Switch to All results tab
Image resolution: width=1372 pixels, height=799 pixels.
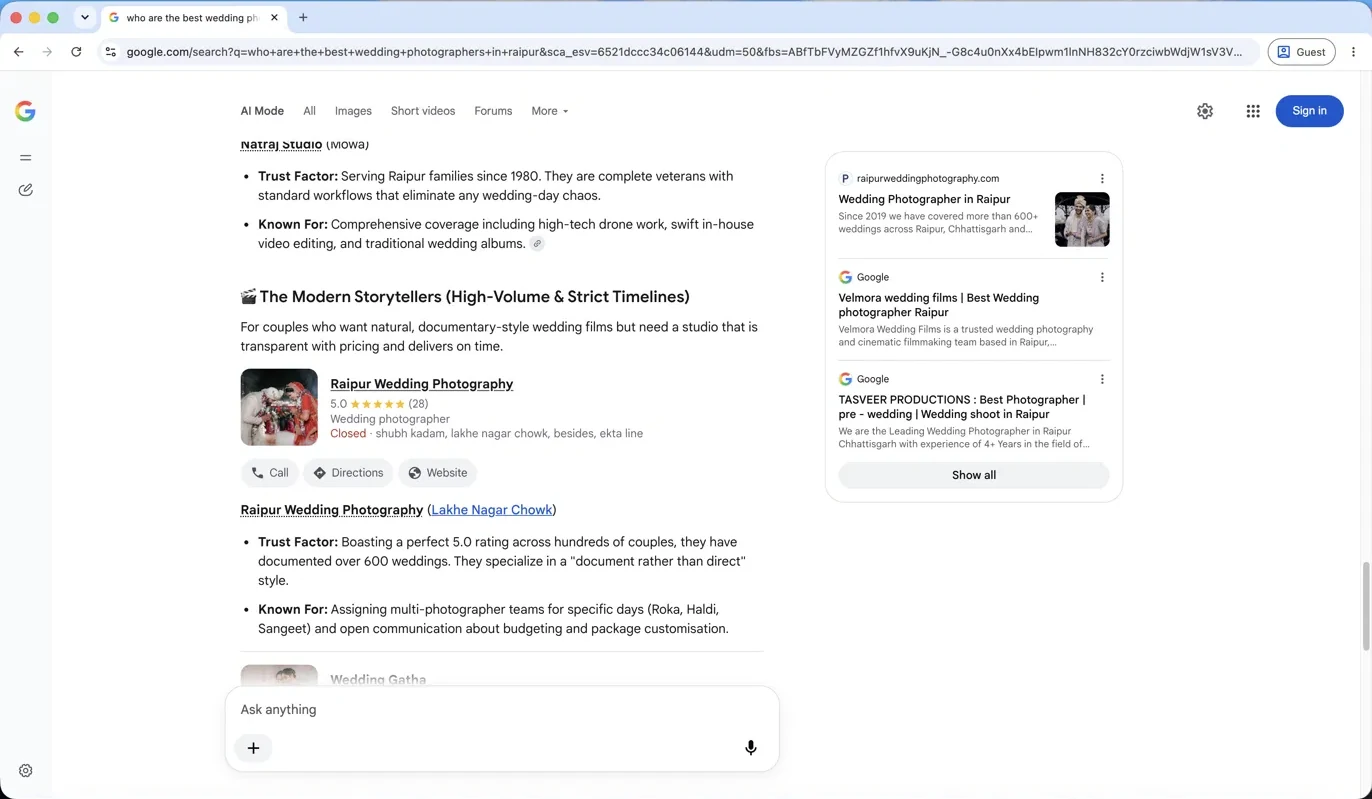(x=309, y=111)
